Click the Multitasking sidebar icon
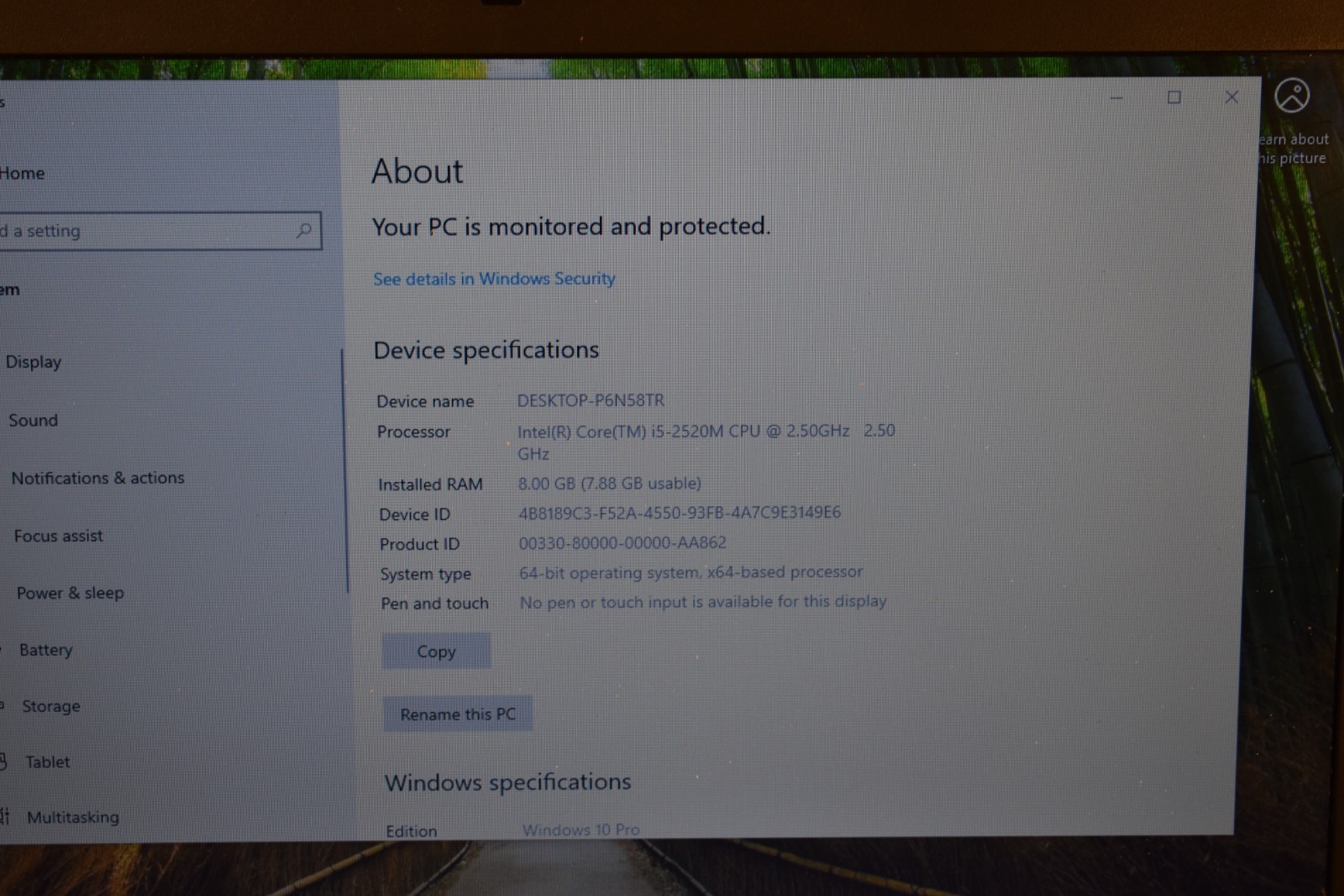The width and height of the screenshot is (1344, 896). 5,816
